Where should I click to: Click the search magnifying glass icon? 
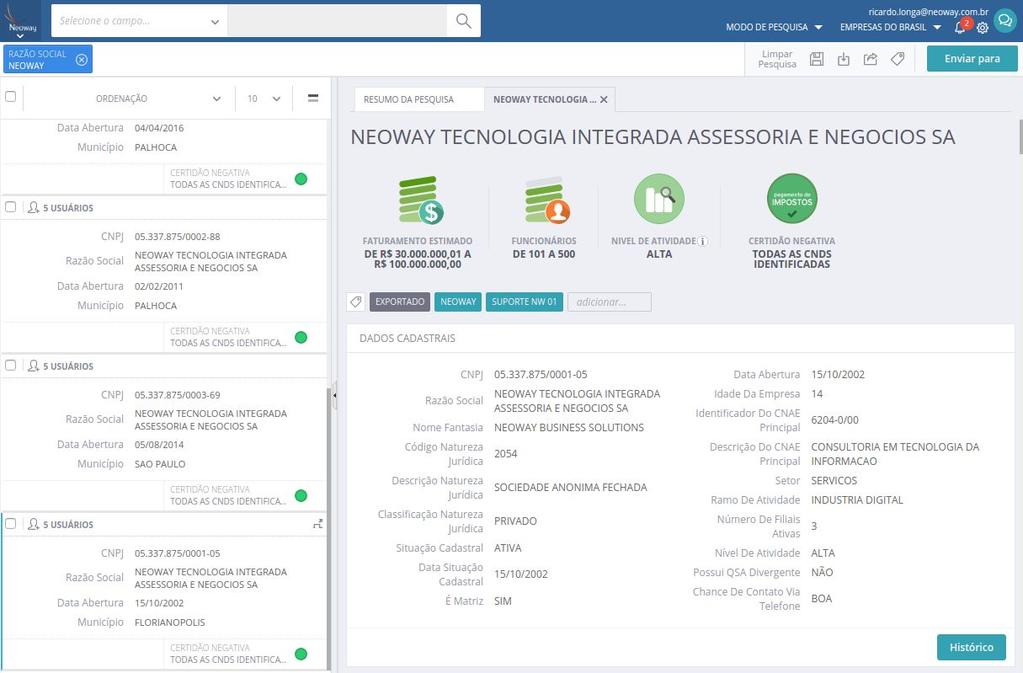[x=462, y=20]
